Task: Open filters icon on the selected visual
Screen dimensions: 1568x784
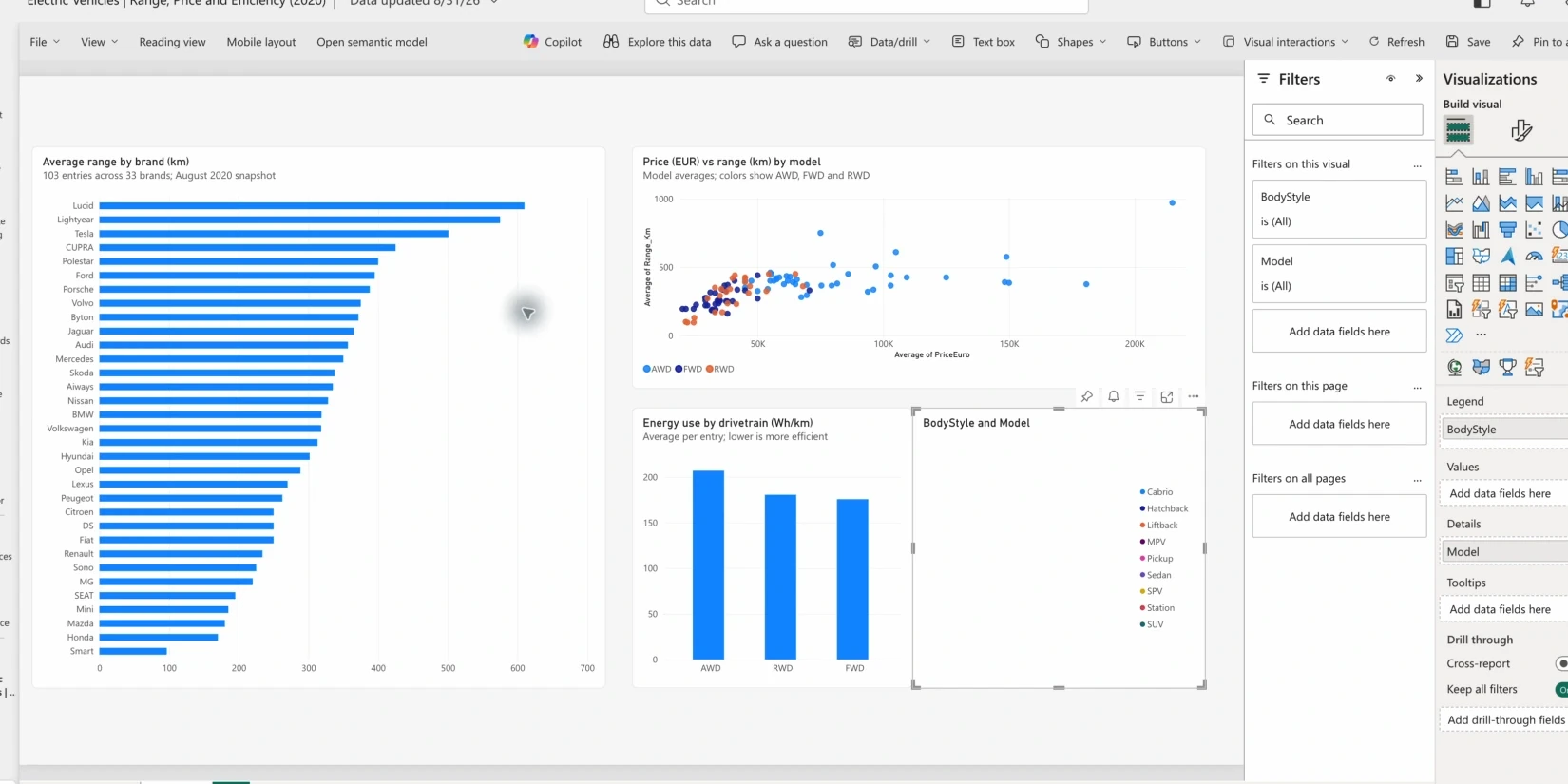Action: tap(1139, 396)
